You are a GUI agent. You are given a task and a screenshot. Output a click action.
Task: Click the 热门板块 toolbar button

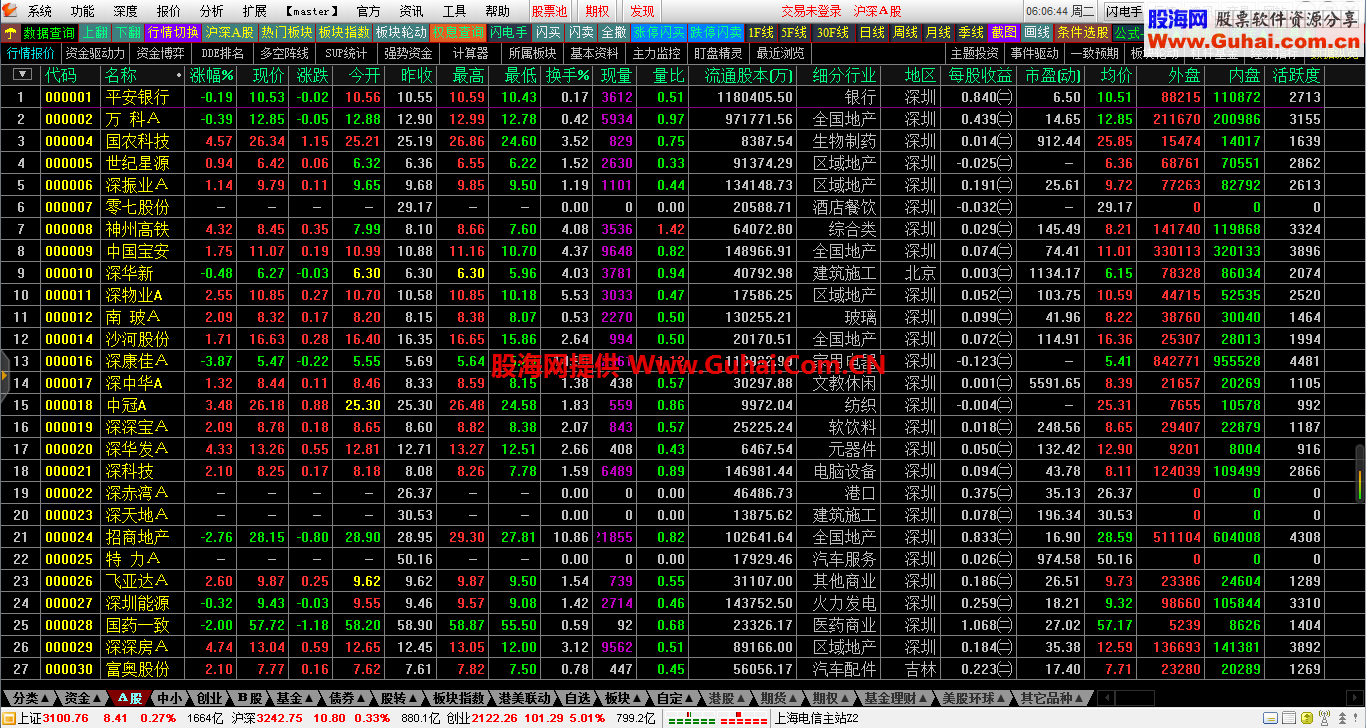[287, 32]
